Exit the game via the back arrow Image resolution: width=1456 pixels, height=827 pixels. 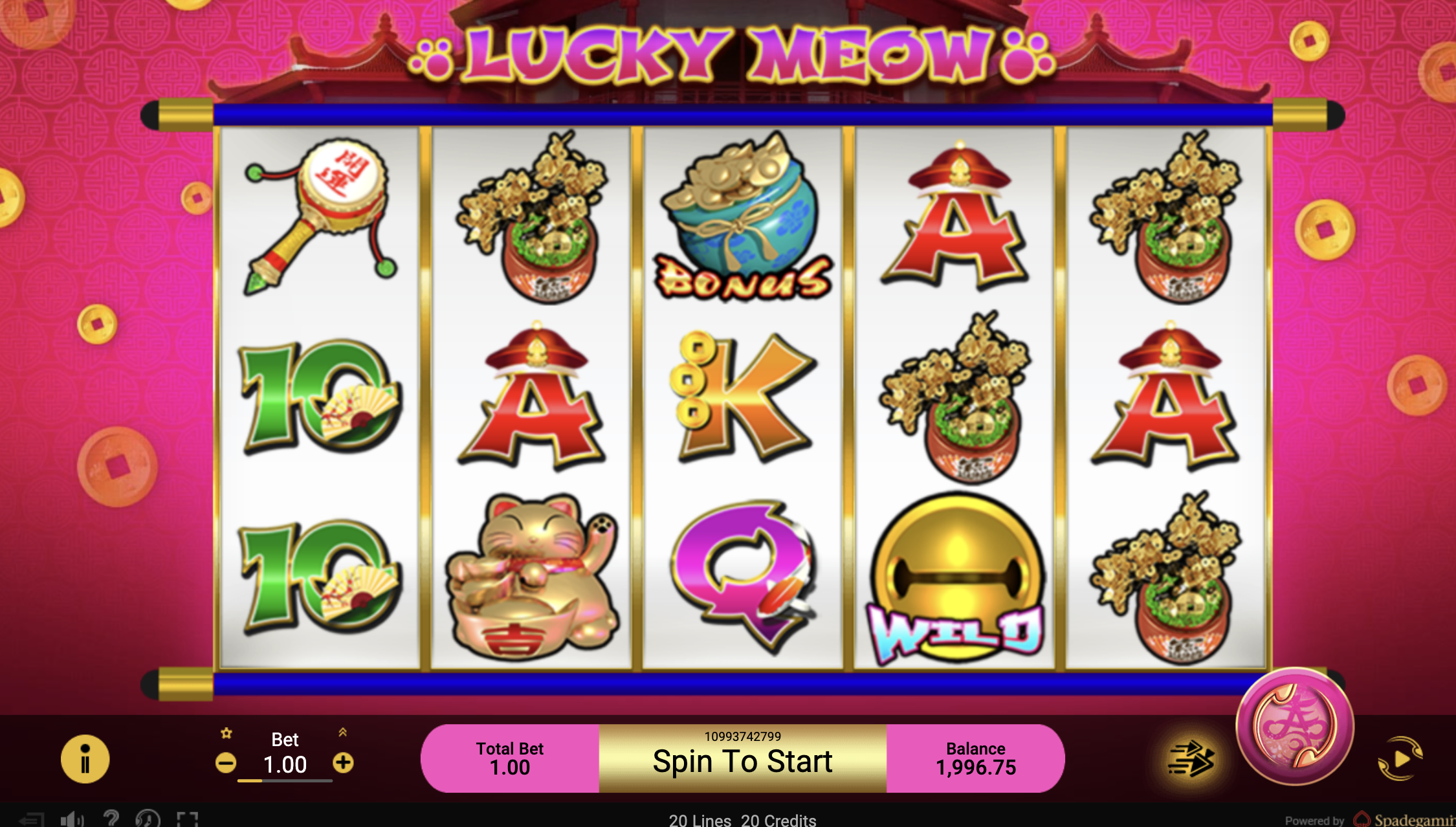click(31, 819)
